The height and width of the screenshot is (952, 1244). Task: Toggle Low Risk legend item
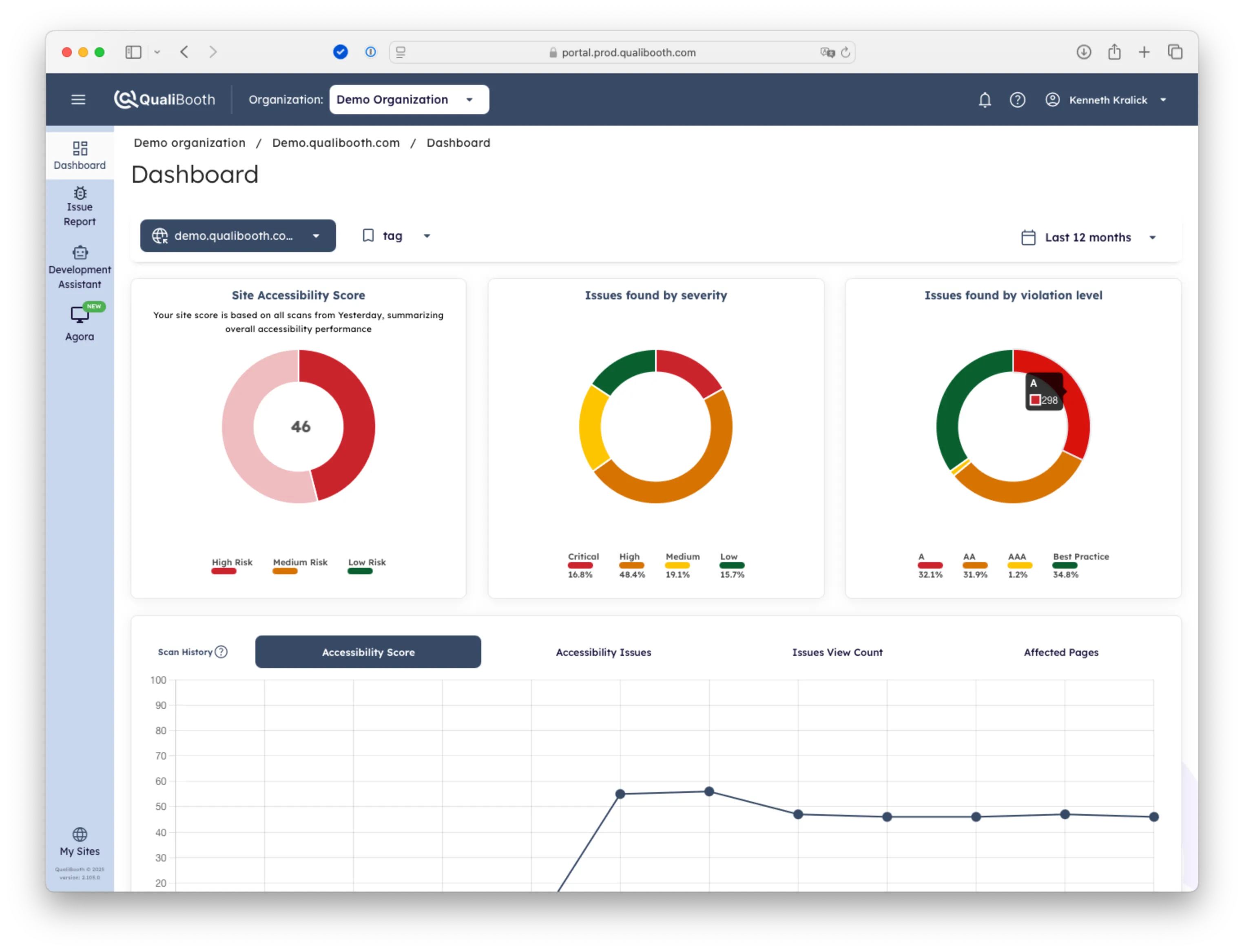pos(367,567)
